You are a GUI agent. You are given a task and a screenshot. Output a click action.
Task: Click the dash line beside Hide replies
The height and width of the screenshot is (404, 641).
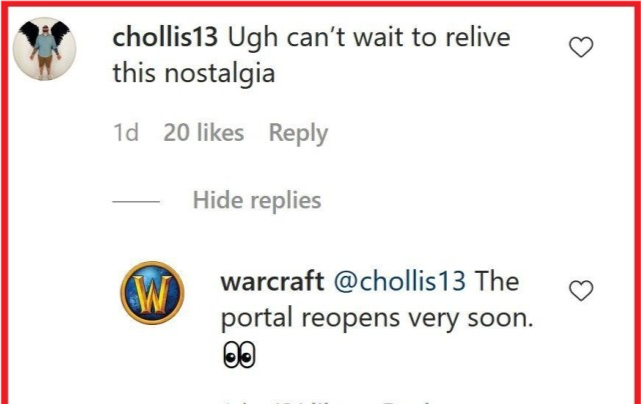[x=136, y=201]
